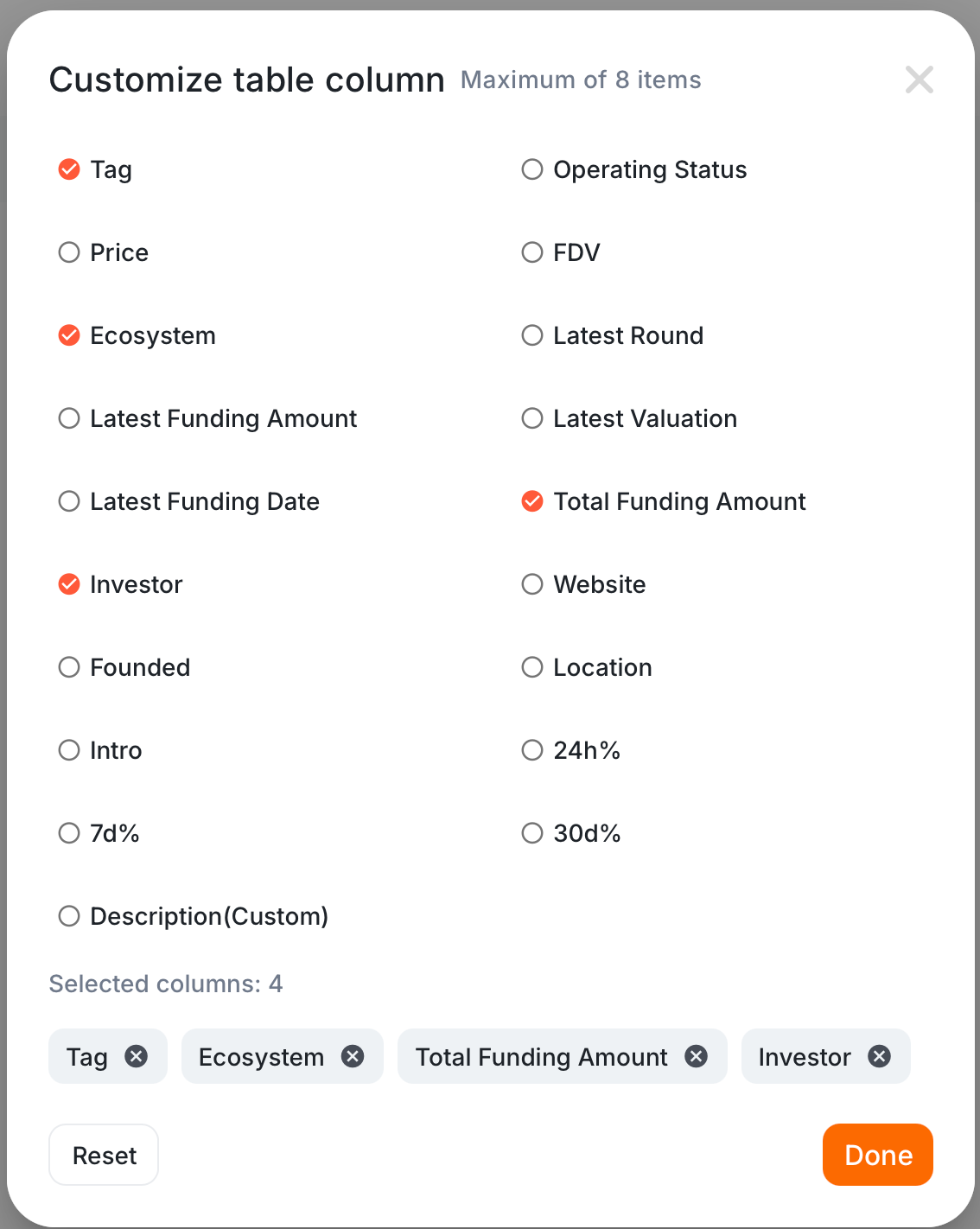Viewport: 980px width, 1229px height.
Task: Uncheck the Investor column option
Action: [x=69, y=584]
